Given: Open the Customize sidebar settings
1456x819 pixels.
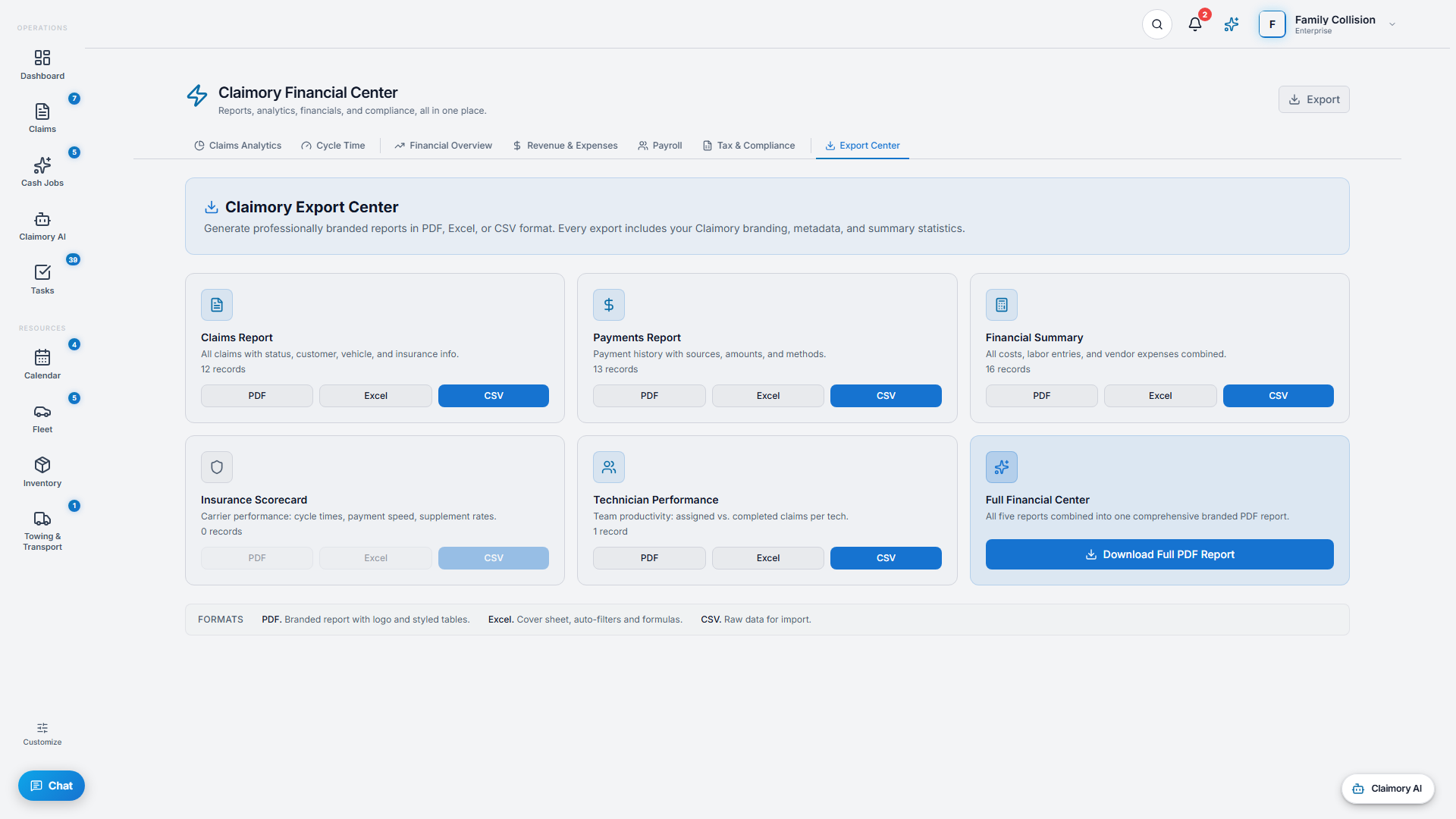Looking at the screenshot, I should click(x=42, y=734).
